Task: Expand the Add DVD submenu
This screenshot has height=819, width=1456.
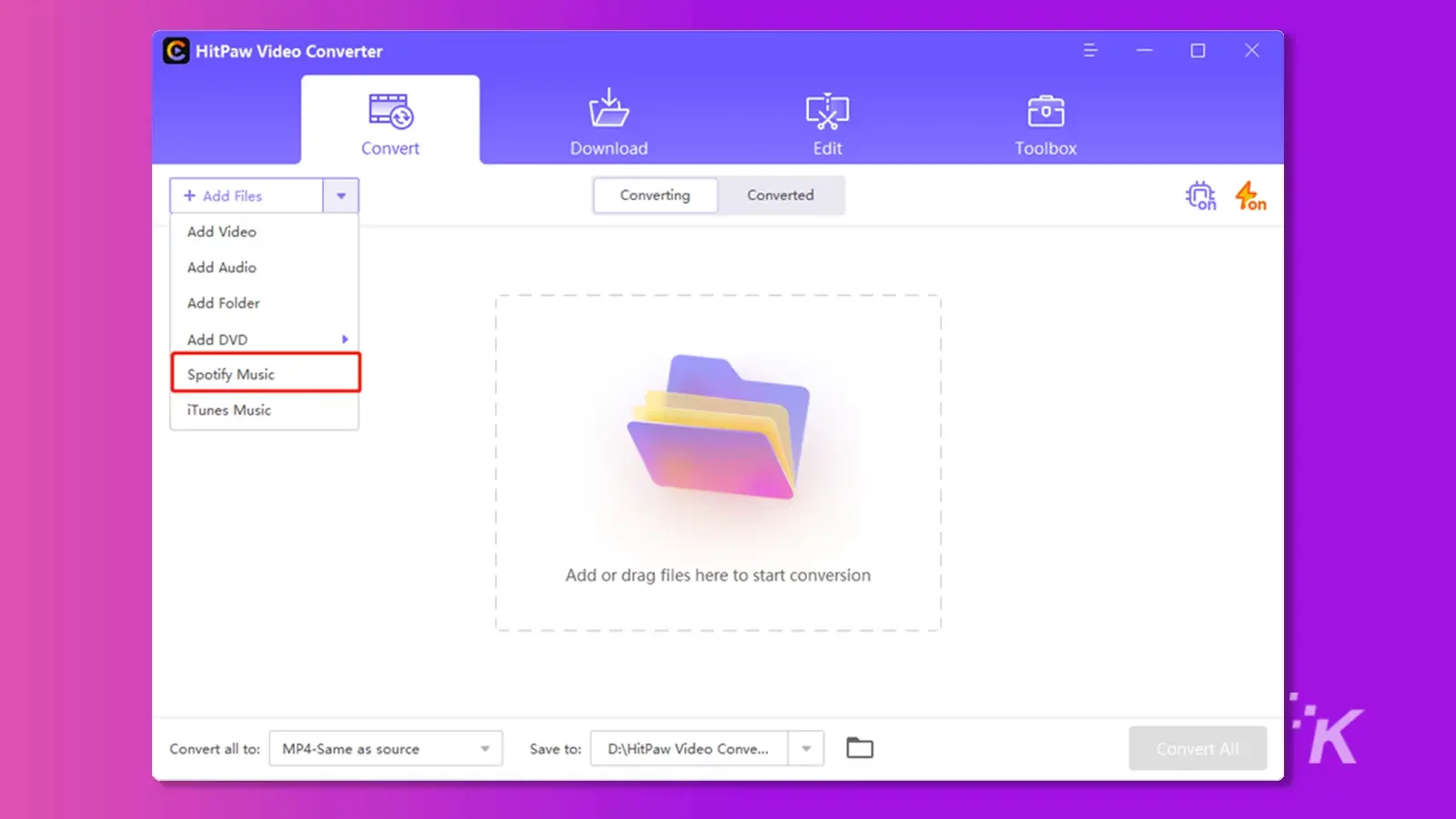Action: click(x=264, y=339)
